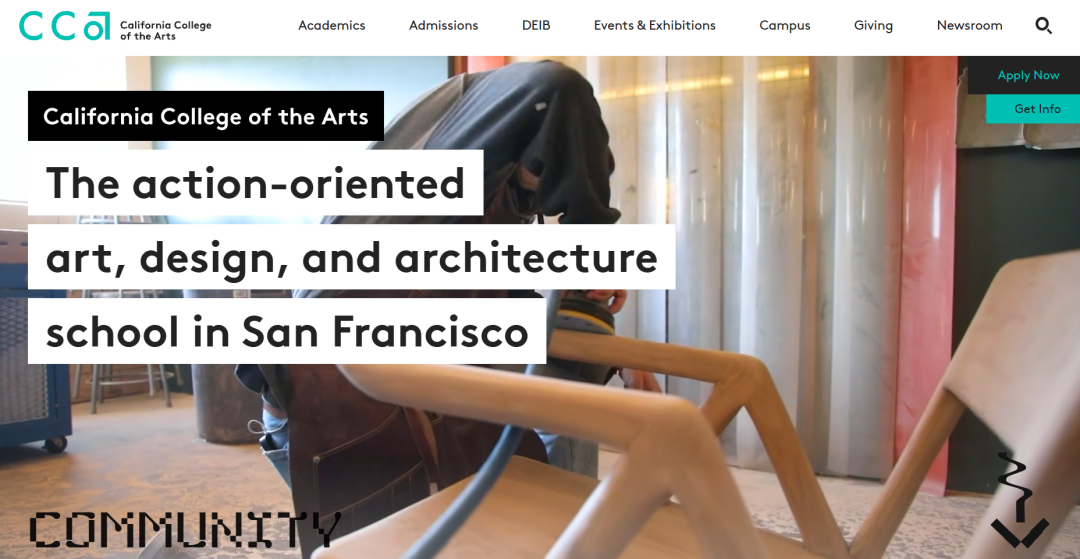Open the Academics menu

pyautogui.click(x=331, y=25)
